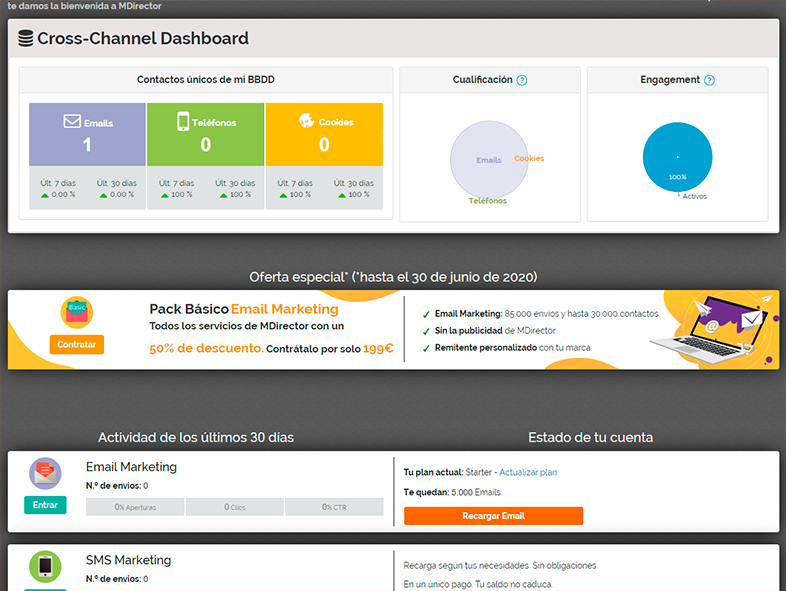Click the Actividad de los últimos 30 días heading
The image size is (786, 591).
pos(196,438)
